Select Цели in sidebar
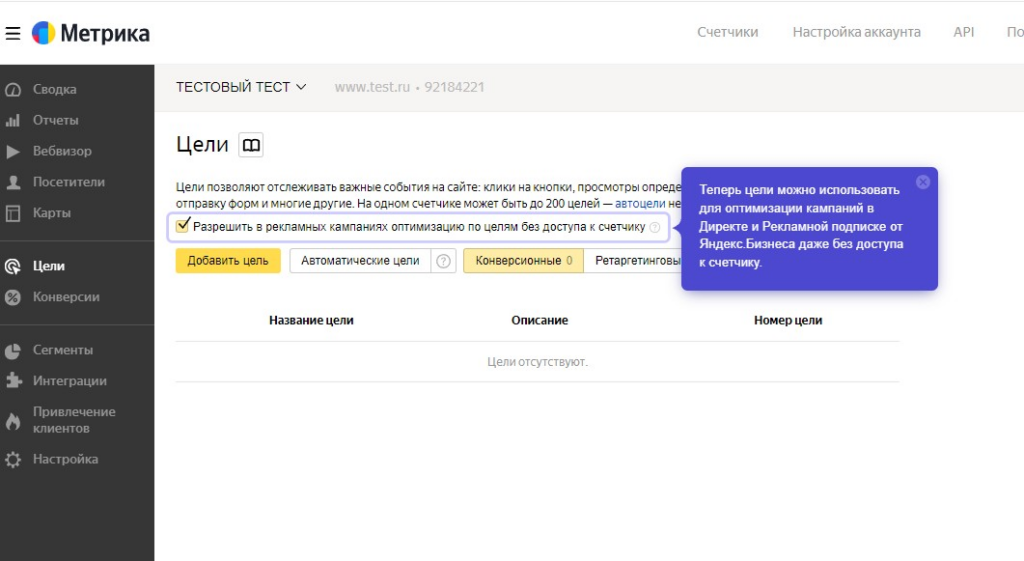 [x=48, y=266]
